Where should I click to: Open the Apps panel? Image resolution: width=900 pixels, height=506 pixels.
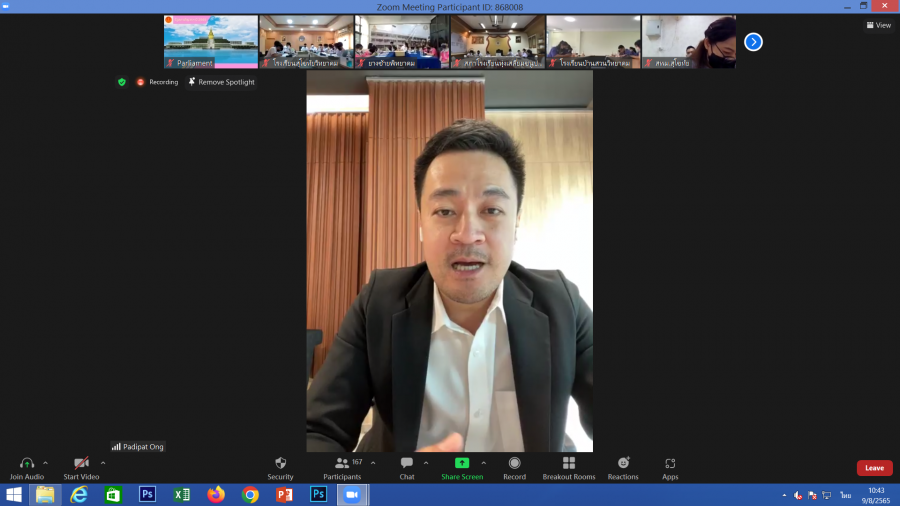(670, 467)
